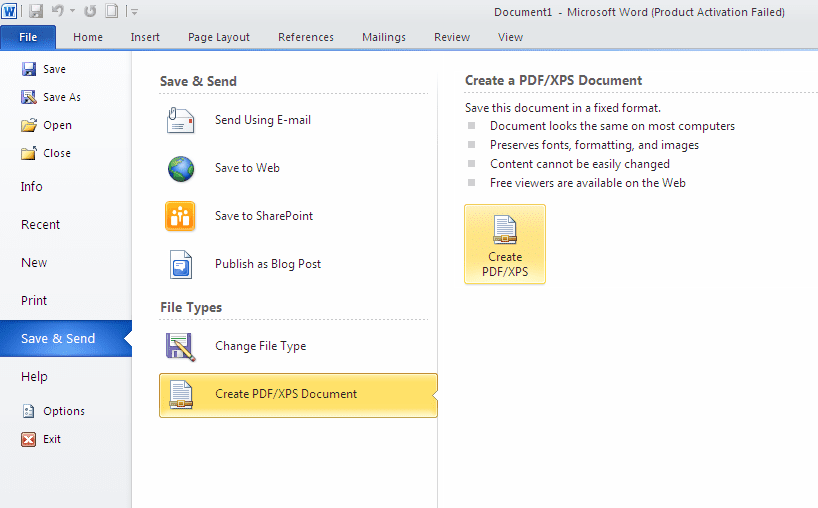The image size is (818, 508).
Task: Click the Save icon in Quick Access Toolbar
Action: pyautogui.click(x=35, y=11)
